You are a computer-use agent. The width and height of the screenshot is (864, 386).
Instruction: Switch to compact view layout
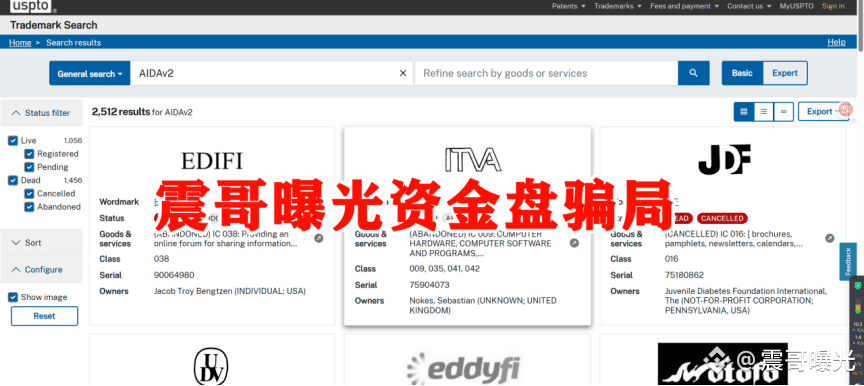[x=784, y=112]
